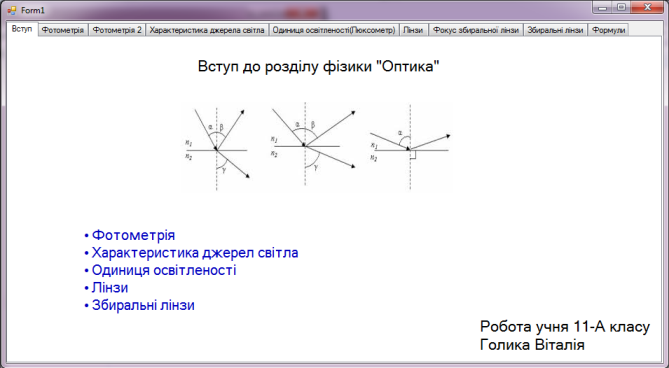
Task: Switch to the Лінзи tab
Action: click(x=413, y=30)
